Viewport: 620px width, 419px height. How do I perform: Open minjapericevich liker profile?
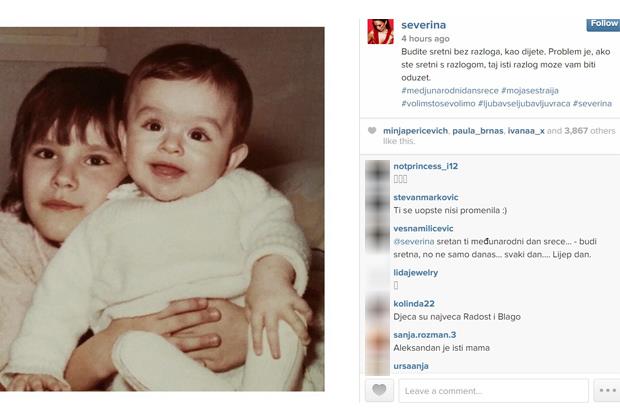tap(415, 131)
